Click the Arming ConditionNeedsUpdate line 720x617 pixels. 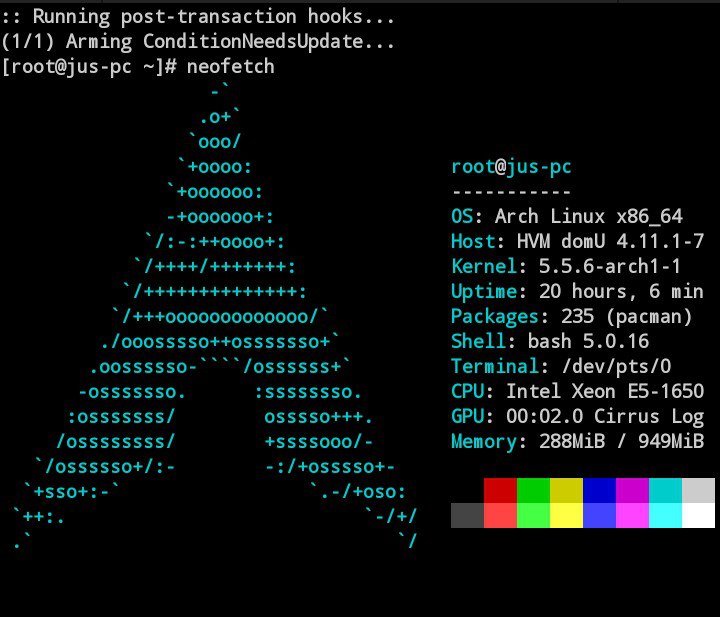pyautogui.click(x=197, y=42)
